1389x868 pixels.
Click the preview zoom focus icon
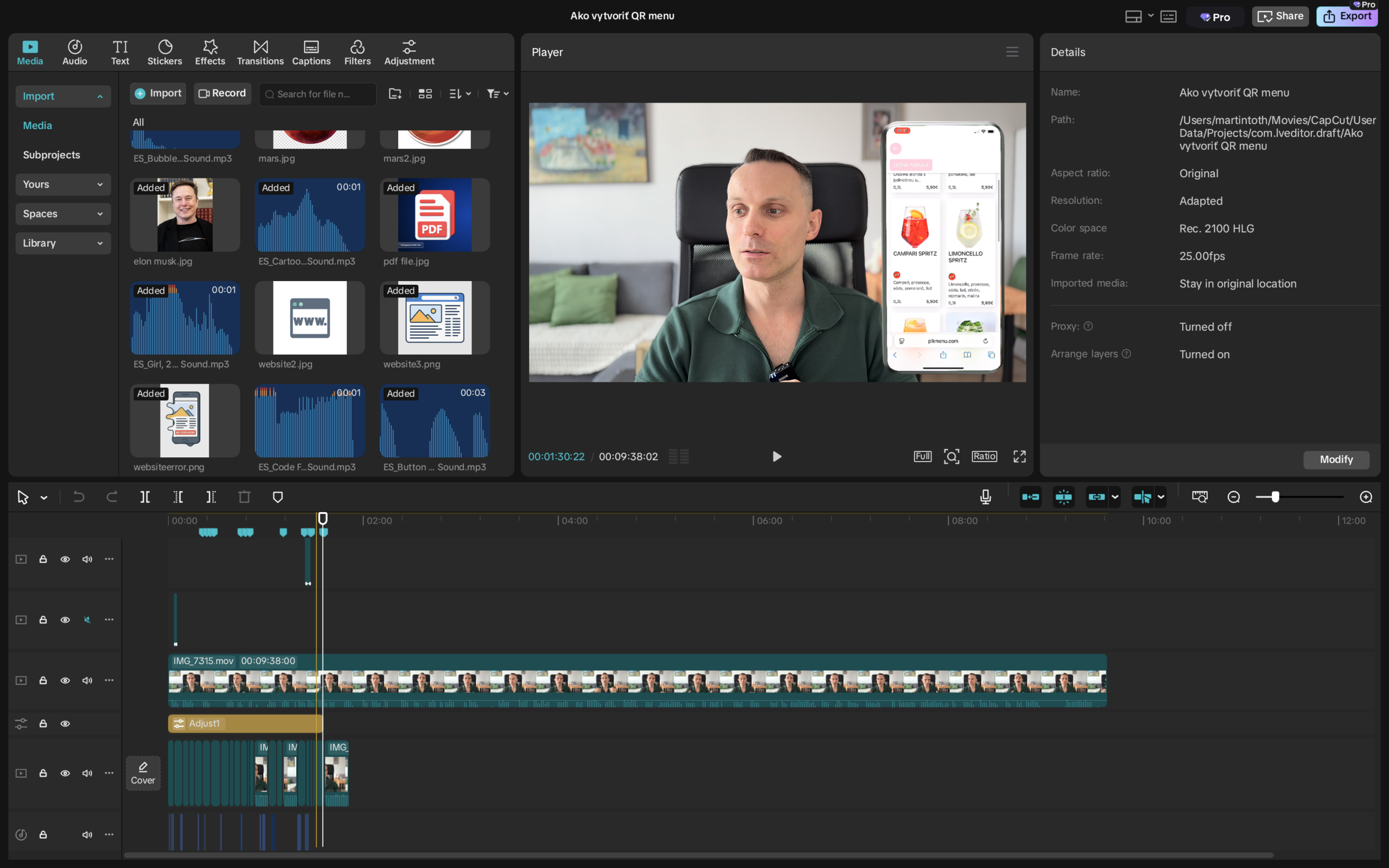coord(951,456)
